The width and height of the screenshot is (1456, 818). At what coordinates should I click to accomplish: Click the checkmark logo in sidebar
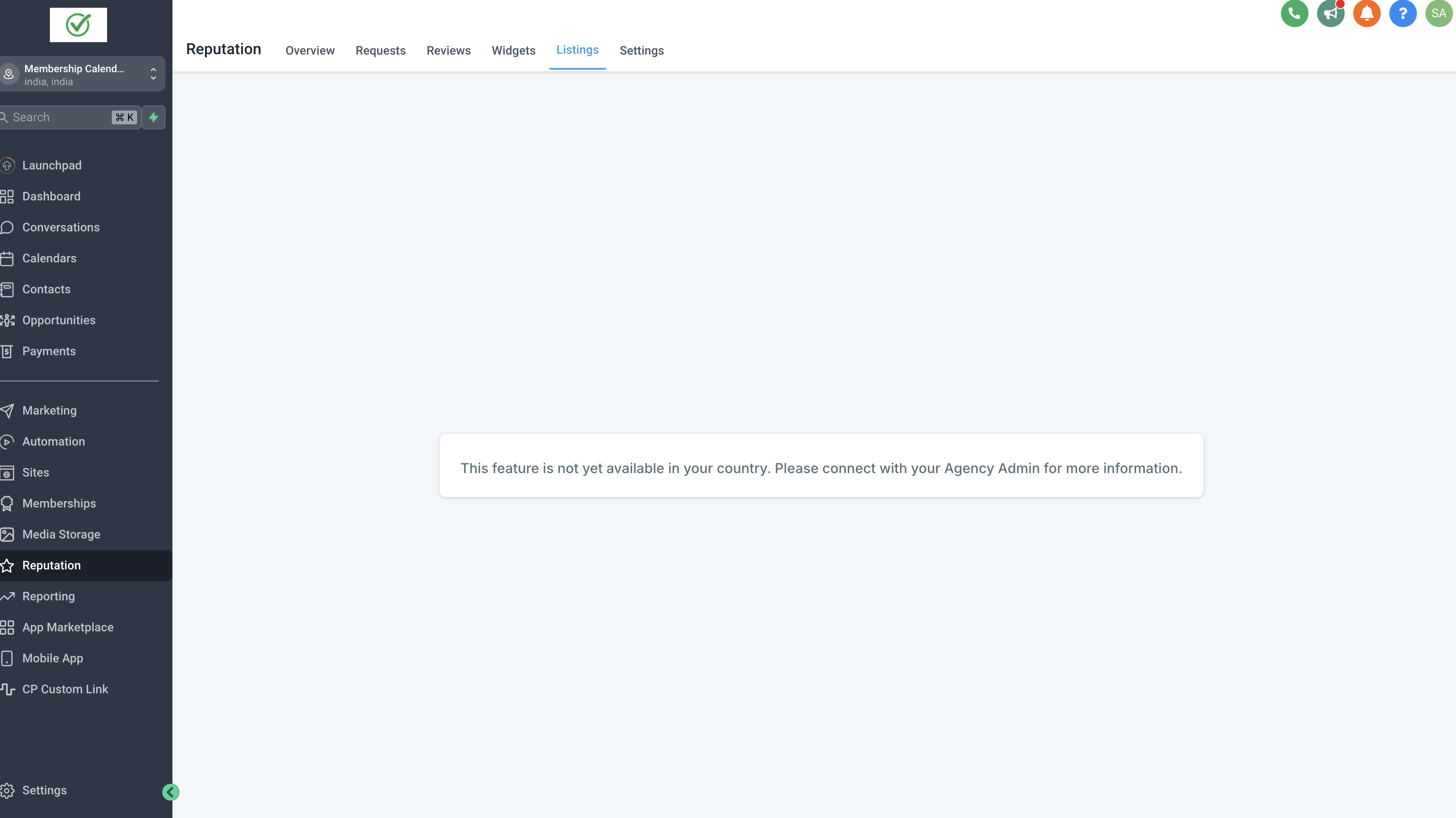(78, 25)
